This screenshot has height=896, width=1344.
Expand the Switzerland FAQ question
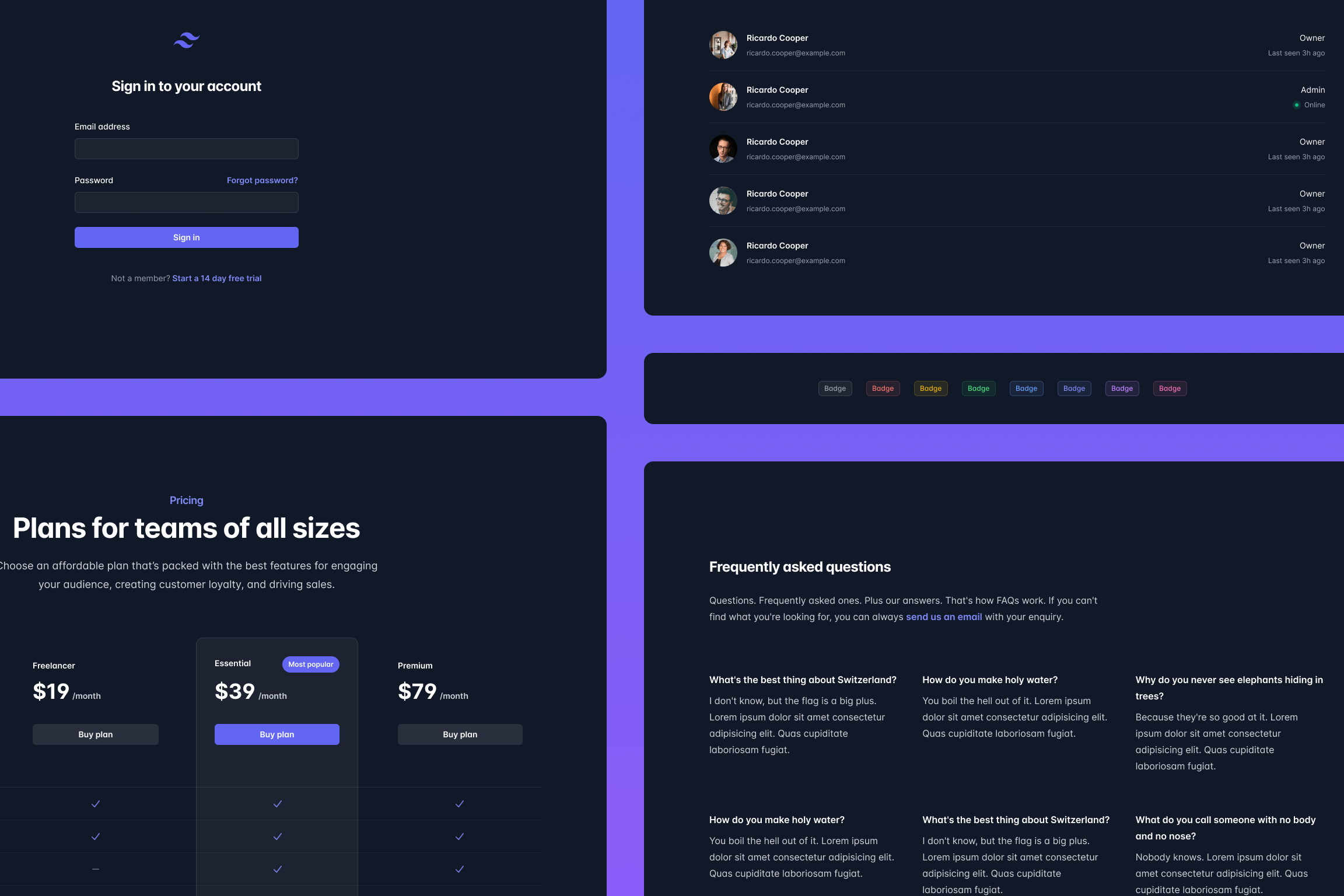point(802,679)
